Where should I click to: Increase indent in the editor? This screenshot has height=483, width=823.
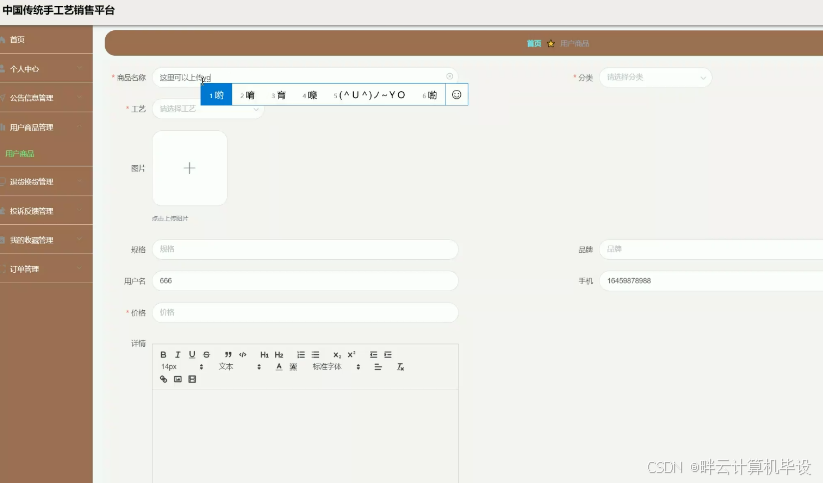(x=388, y=355)
